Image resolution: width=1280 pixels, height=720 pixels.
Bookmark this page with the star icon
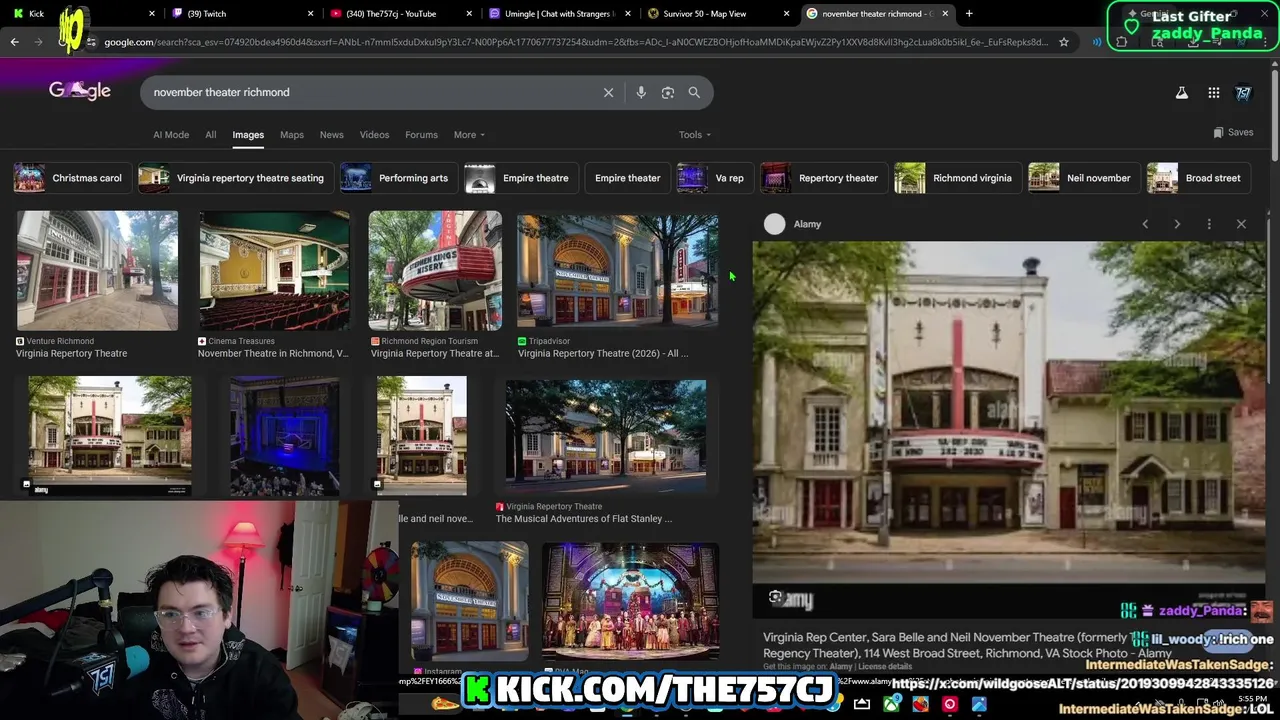tap(1064, 42)
